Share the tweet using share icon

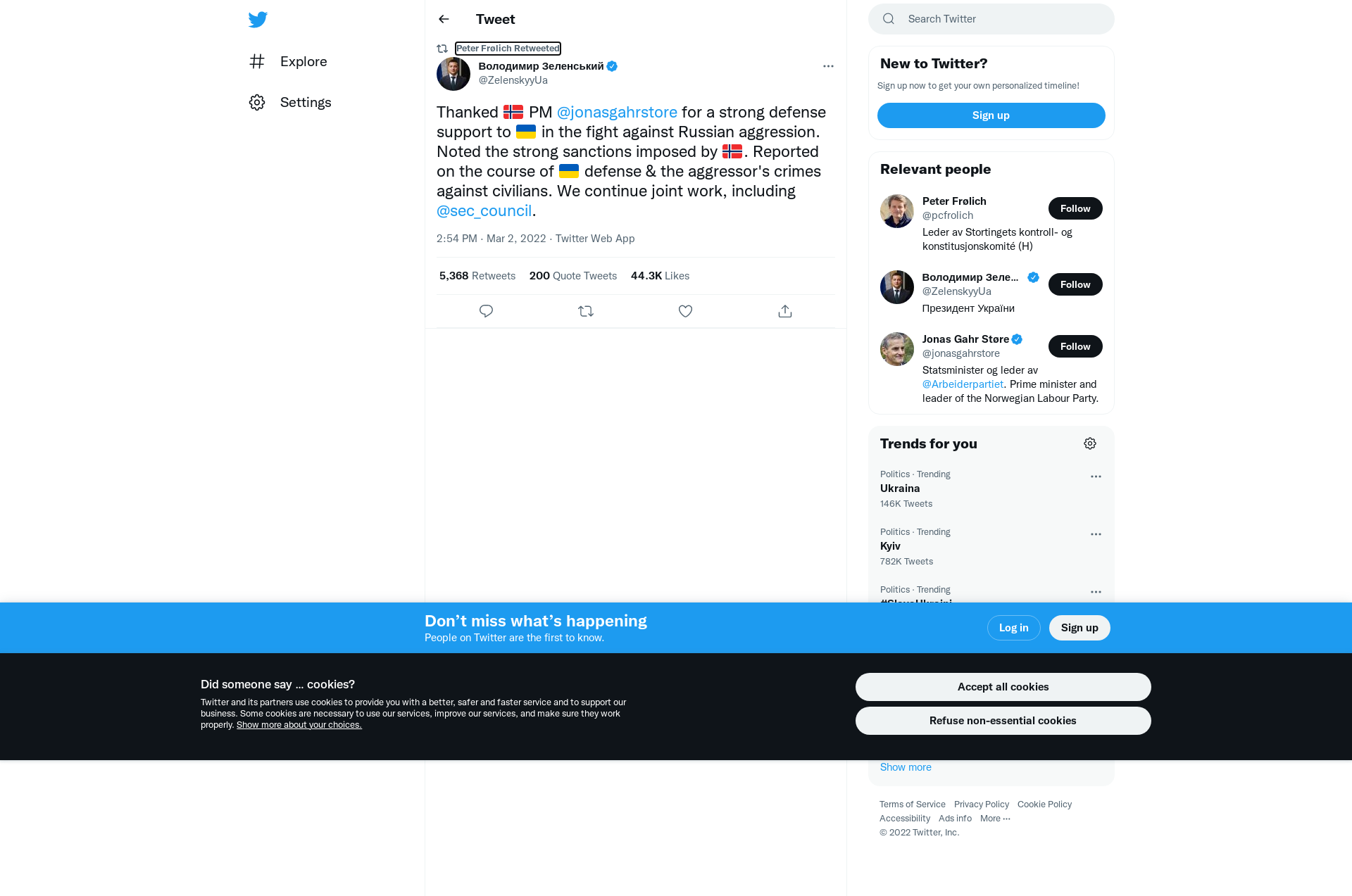tap(785, 311)
